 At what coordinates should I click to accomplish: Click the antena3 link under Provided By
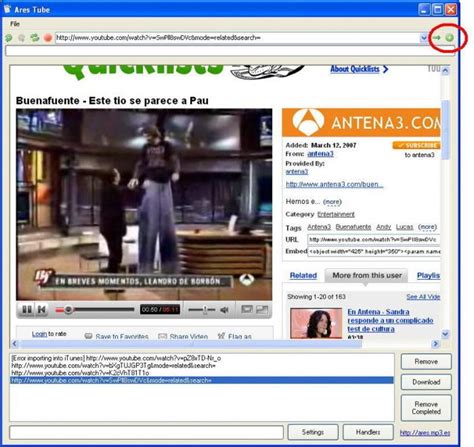pos(297,171)
